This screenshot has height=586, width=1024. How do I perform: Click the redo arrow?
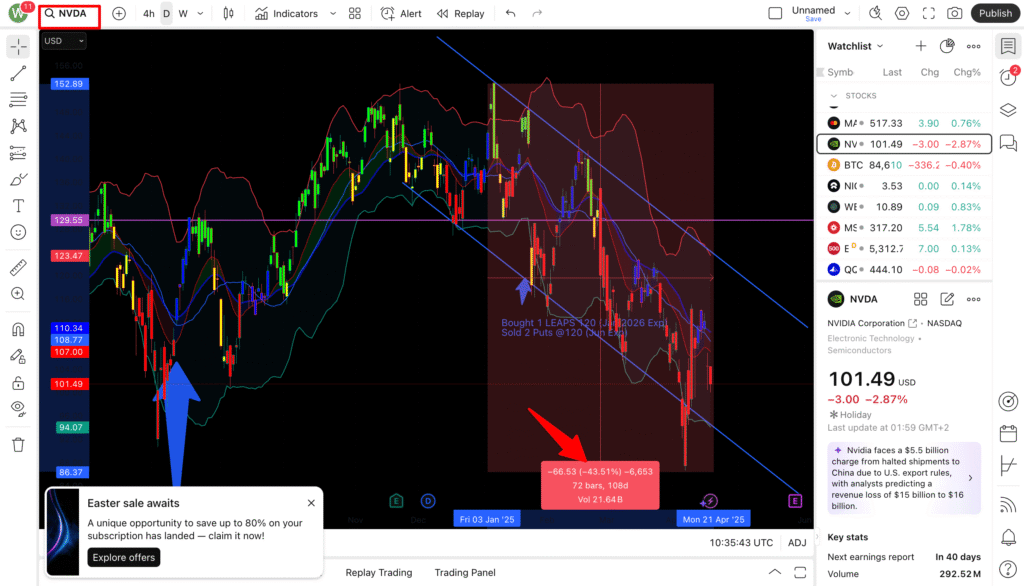click(537, 14)
